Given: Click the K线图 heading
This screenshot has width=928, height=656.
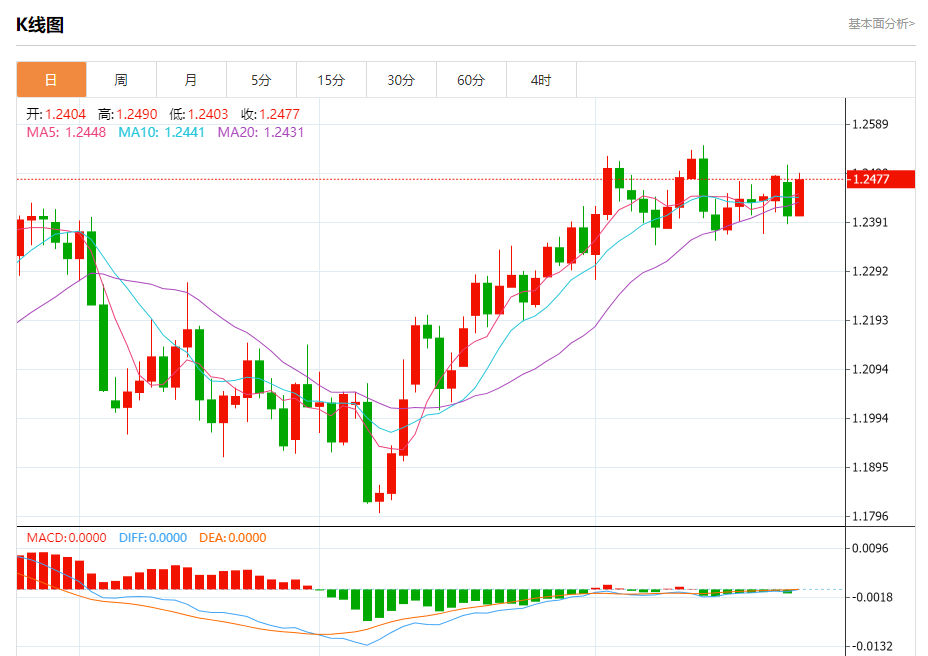Looking at the screenshot, I should click(x=40, y=25).
